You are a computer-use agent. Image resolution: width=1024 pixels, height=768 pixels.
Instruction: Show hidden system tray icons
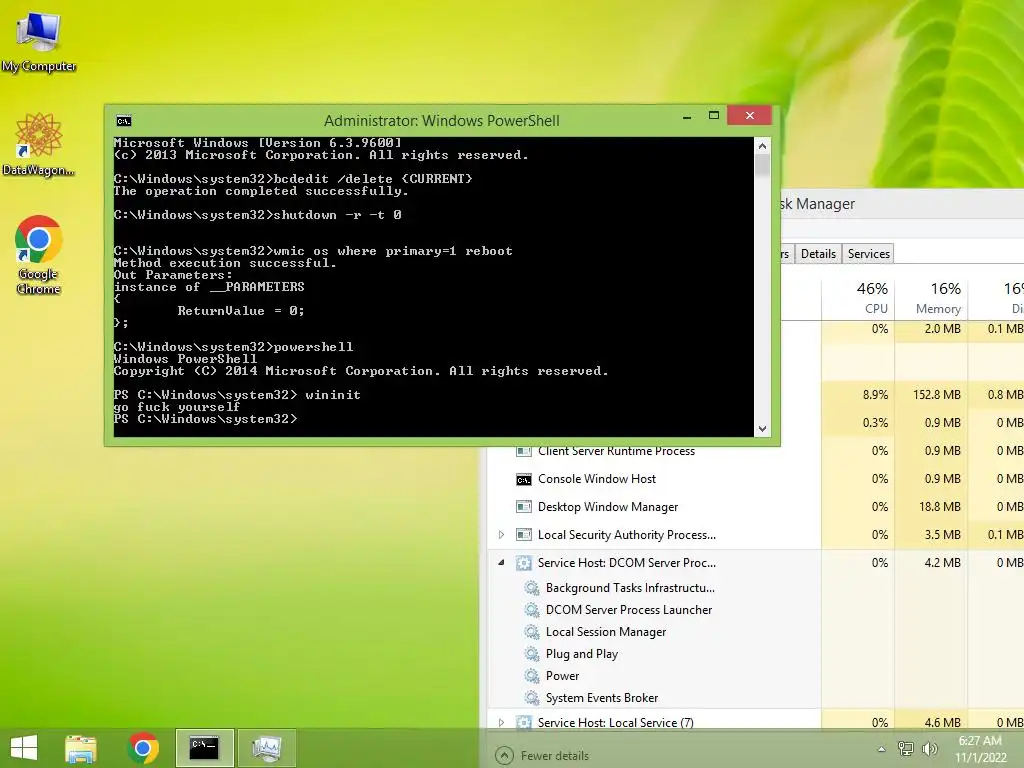pos(882,749)
